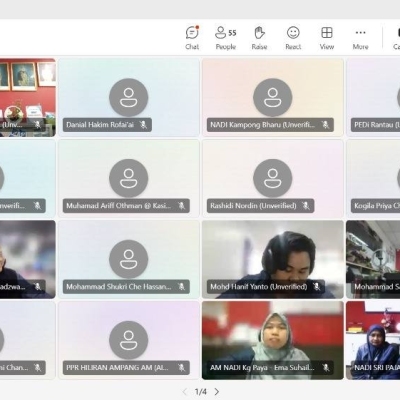Change the meeting View layout
Image resolution: width=400 pixels, height=400 pixels.
pyautogui.click(x=327, y=38)
